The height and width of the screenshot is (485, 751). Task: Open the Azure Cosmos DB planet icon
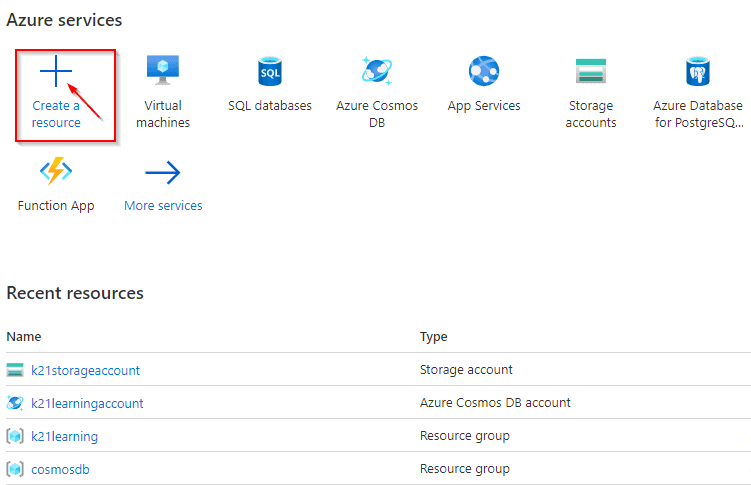(377, 71)
